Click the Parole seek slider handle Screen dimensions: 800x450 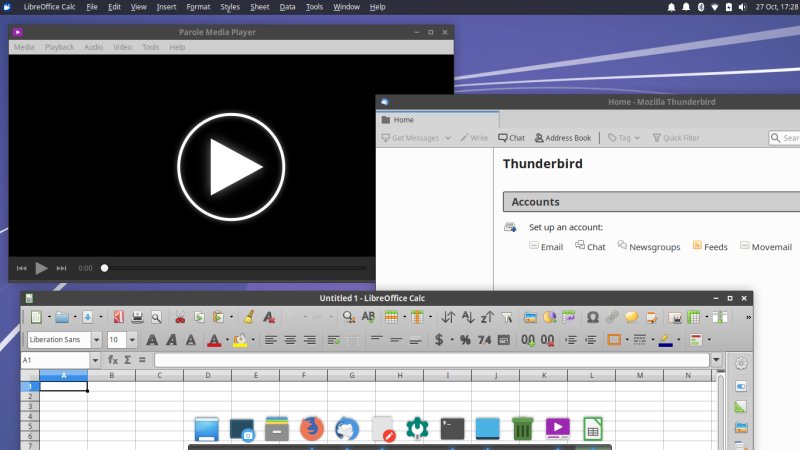(x=105, y=268)
